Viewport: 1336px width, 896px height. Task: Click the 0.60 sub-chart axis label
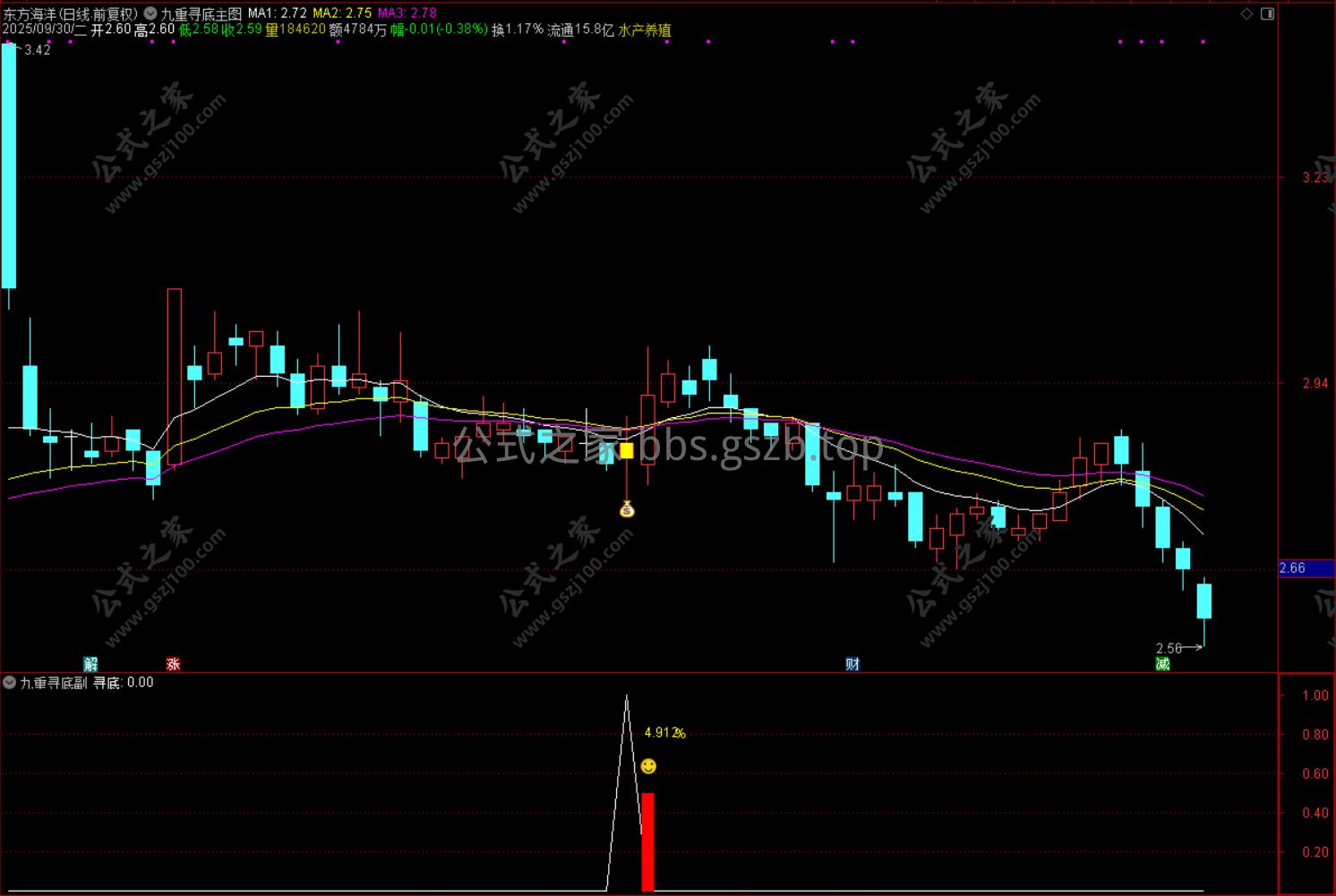click(x=1315, y=773)
